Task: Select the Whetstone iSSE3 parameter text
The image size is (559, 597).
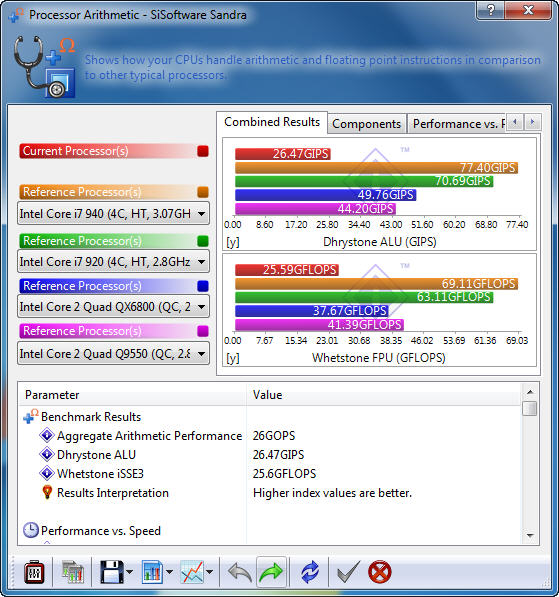Action: [101, 474]
